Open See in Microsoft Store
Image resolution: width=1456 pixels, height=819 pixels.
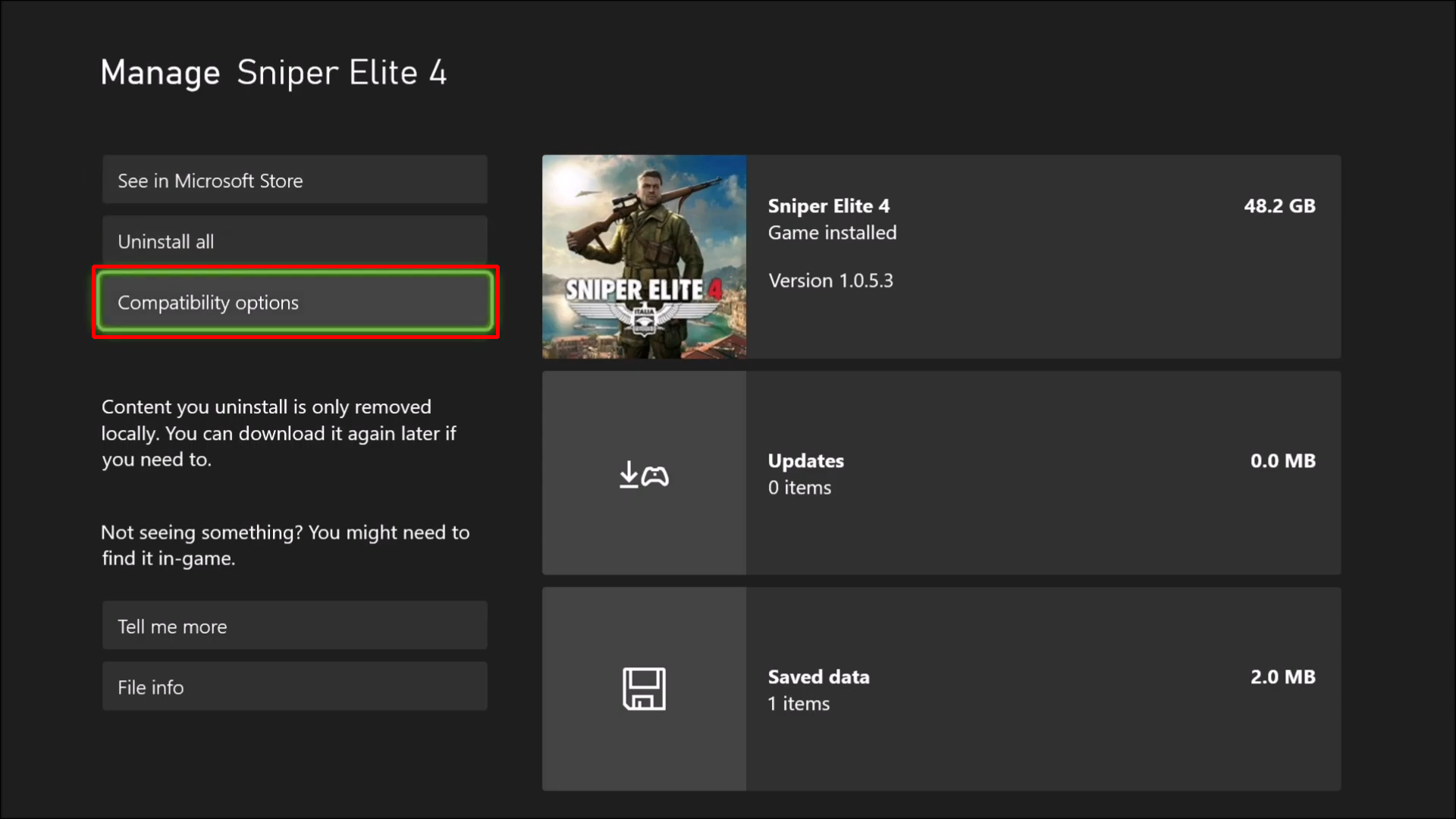(294, 180)
